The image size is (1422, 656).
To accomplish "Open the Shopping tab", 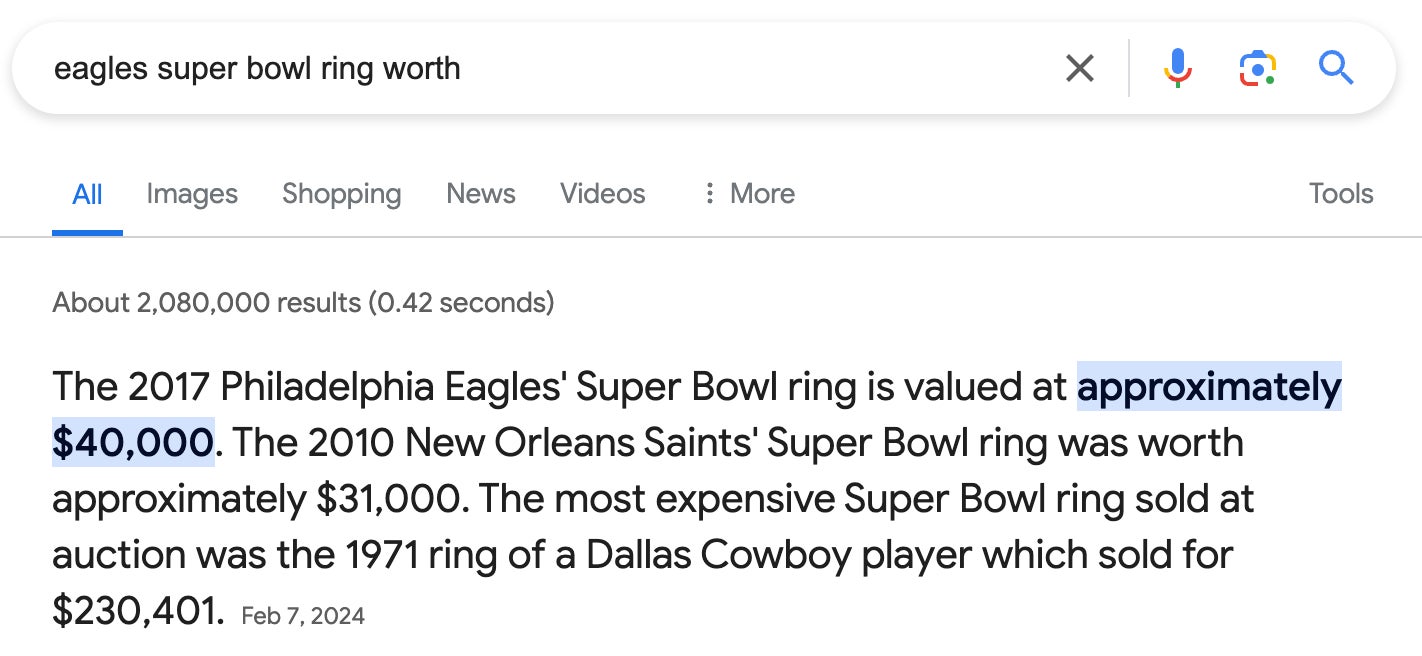I will click(341, 194).
